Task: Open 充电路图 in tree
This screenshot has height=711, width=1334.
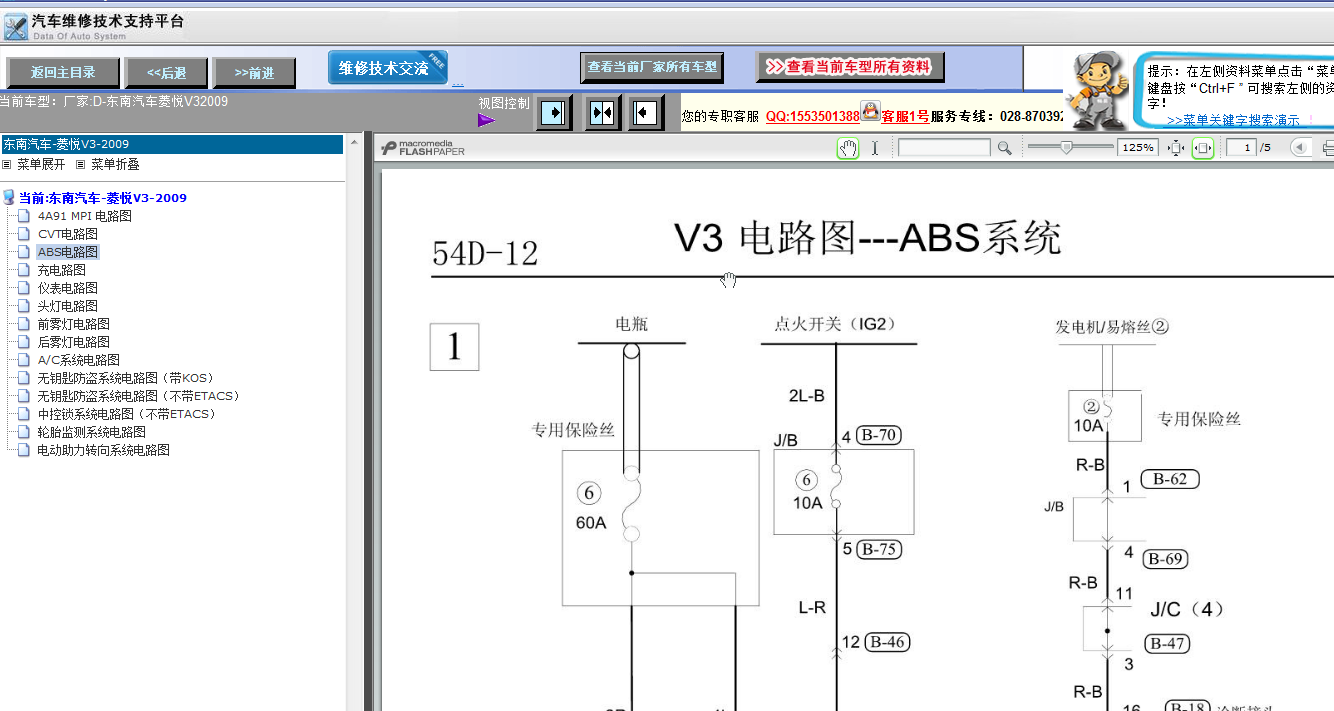Action: pyautogui.click(x=62, y=270)
